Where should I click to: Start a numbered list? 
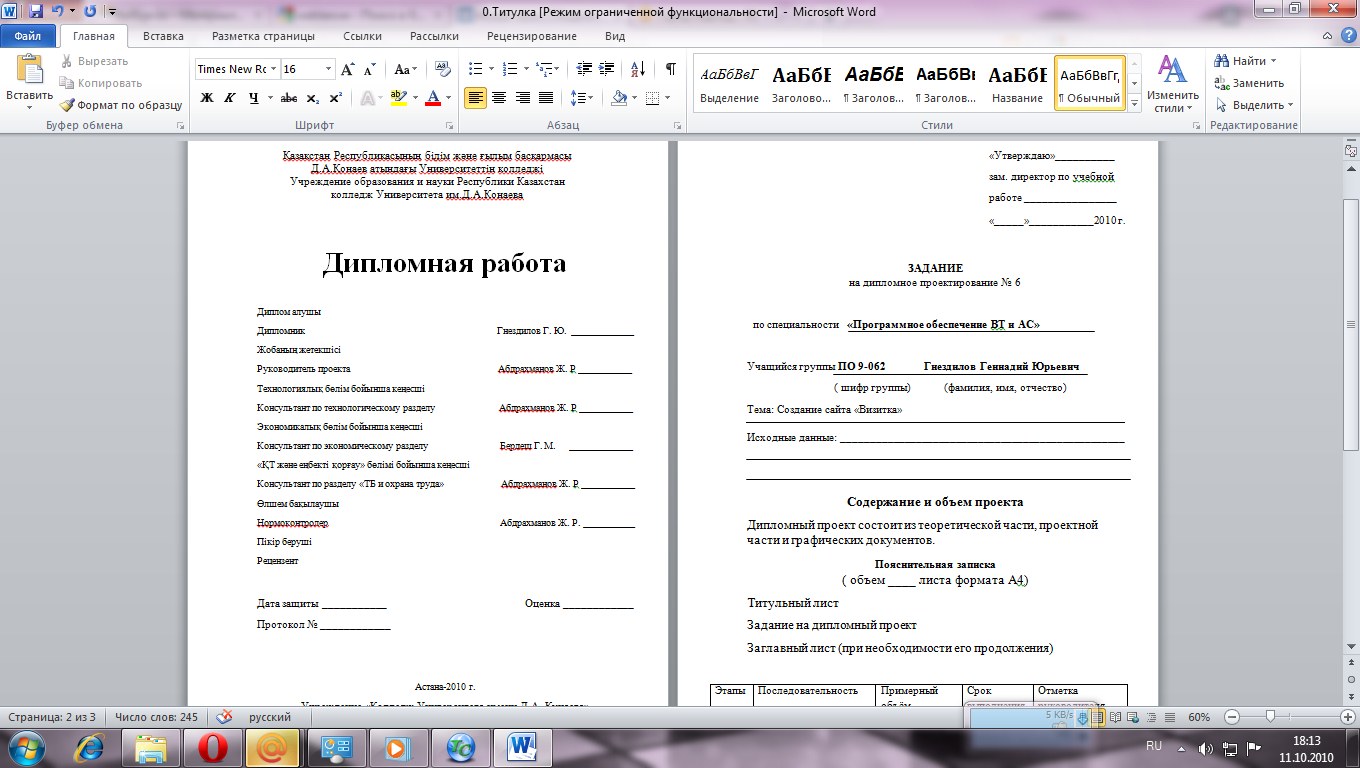(x=510, y=69)
